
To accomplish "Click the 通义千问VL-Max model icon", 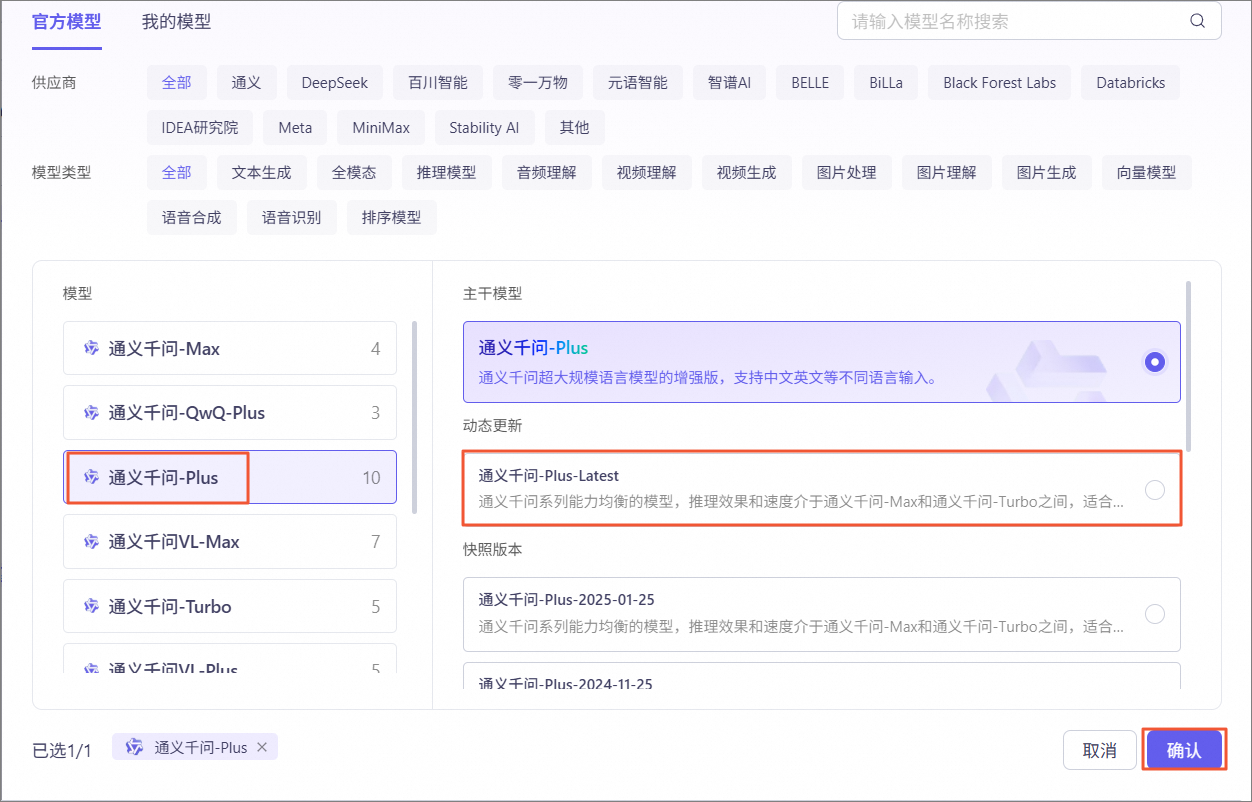I will click(91, 542).
